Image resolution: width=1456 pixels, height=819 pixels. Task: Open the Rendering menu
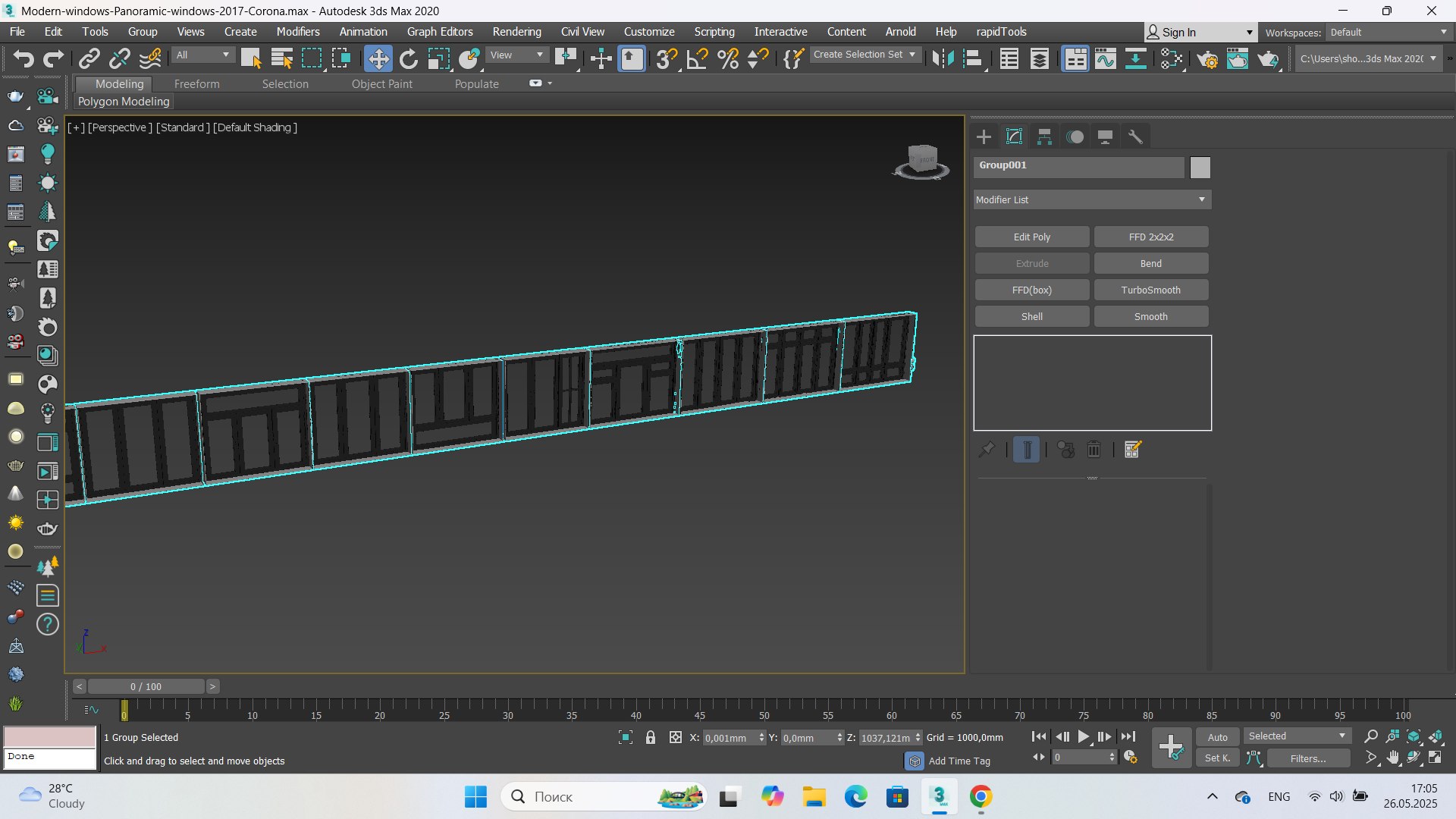(516, 32)
